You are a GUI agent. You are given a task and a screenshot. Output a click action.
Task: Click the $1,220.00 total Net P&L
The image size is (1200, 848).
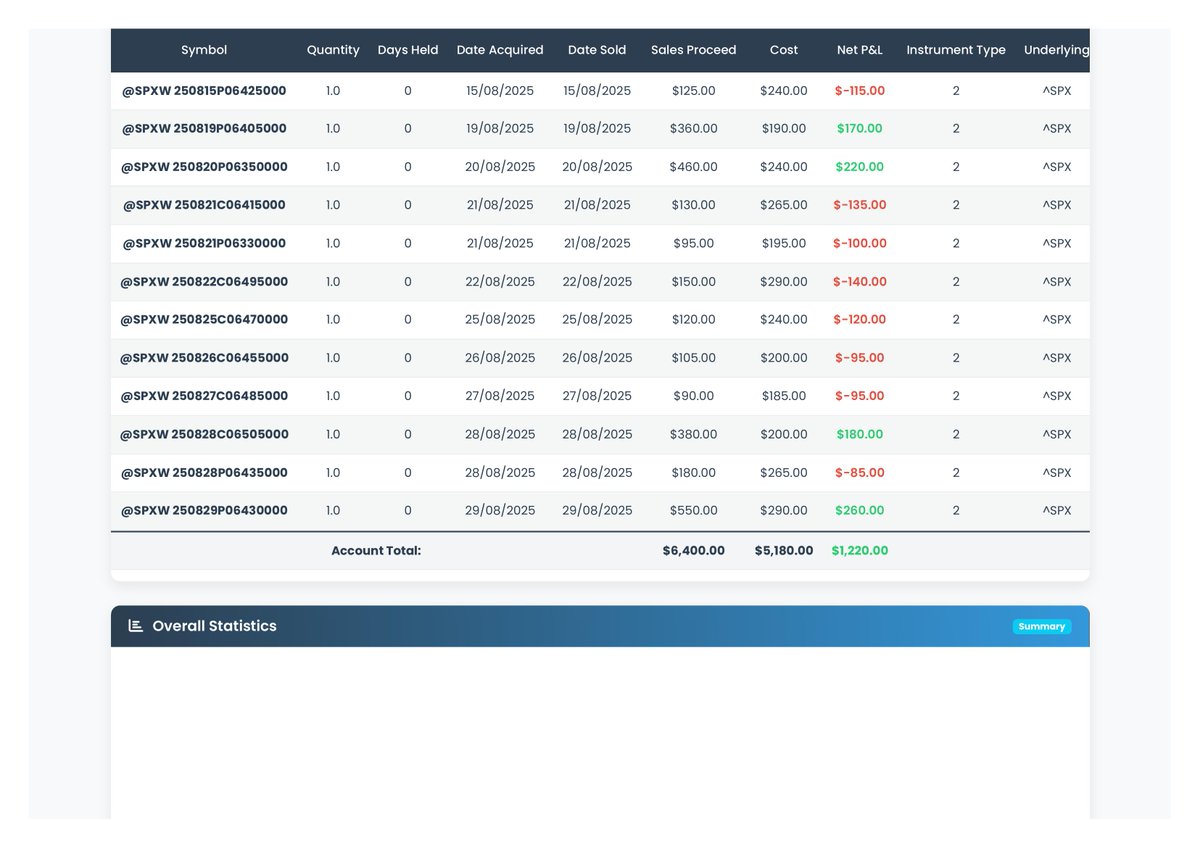(860, 551)
